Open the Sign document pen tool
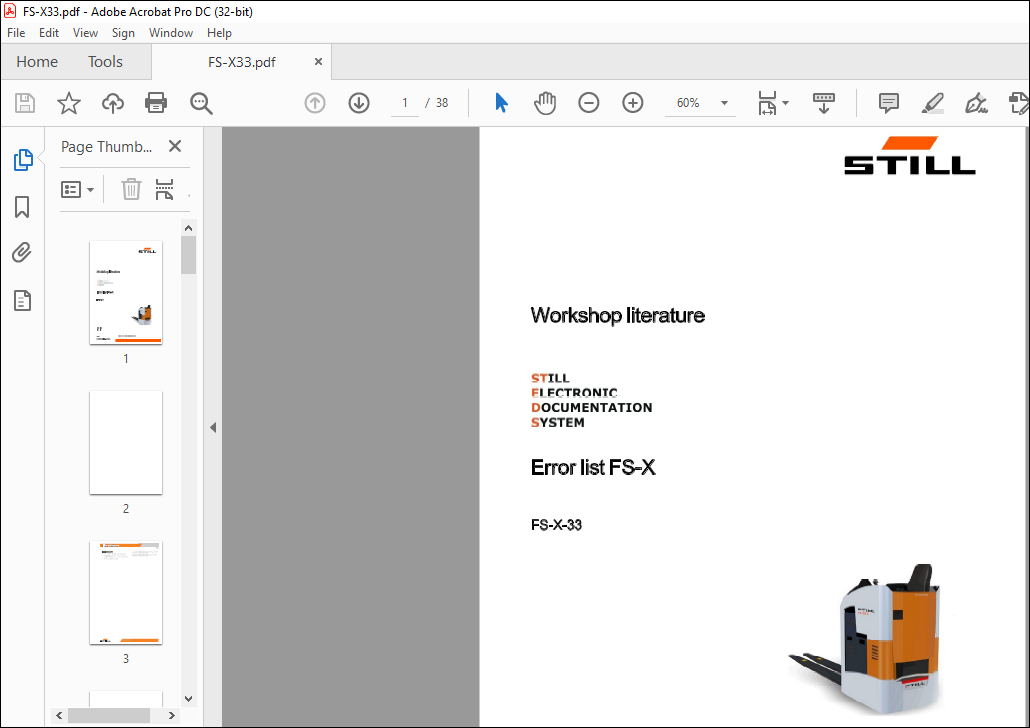Image resolution: width=1030 pixels, height=728 pixels. click(x=976, y=103)
